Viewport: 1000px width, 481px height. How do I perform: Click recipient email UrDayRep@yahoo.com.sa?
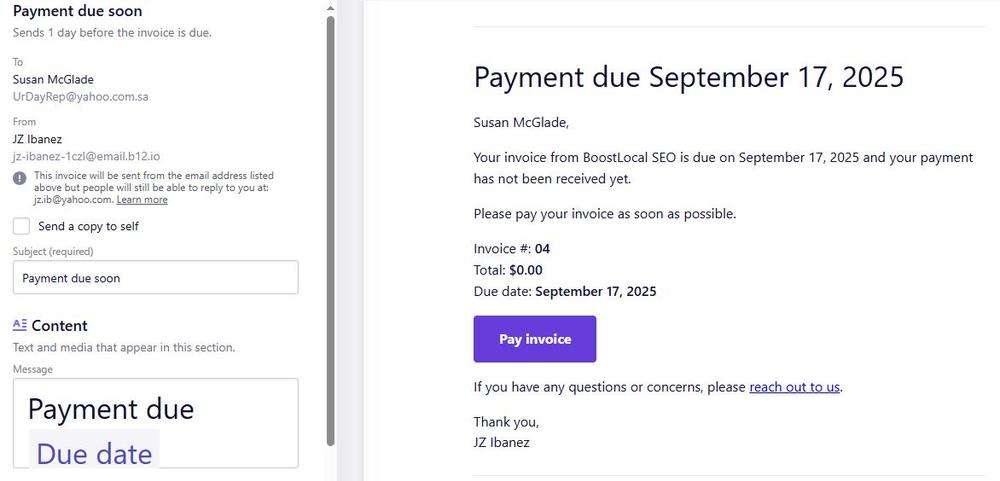click(x=81, y=97)
